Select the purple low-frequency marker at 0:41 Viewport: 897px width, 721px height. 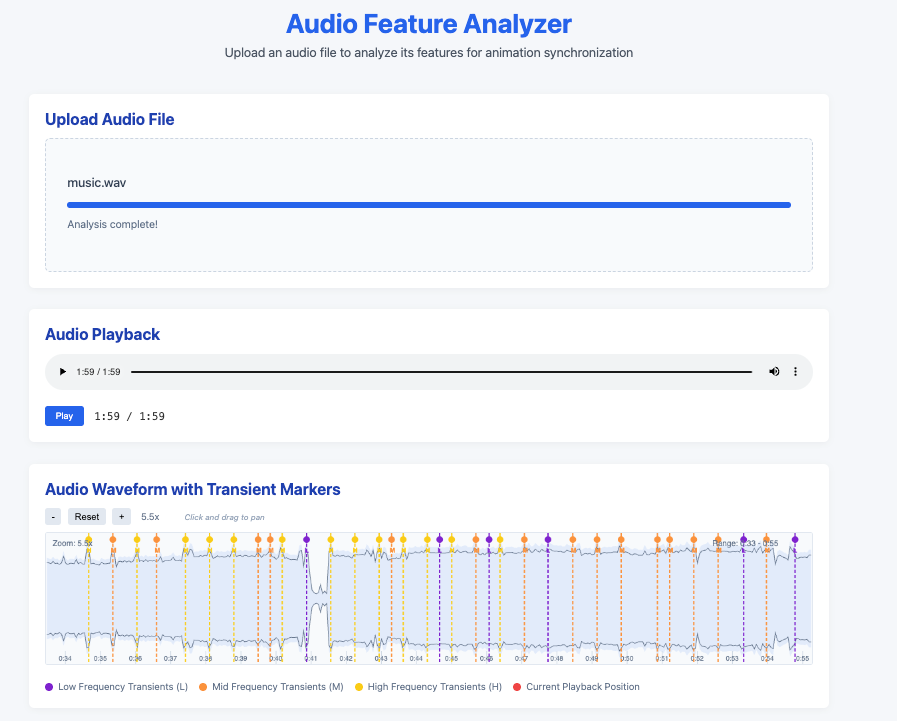coord(307,540)
